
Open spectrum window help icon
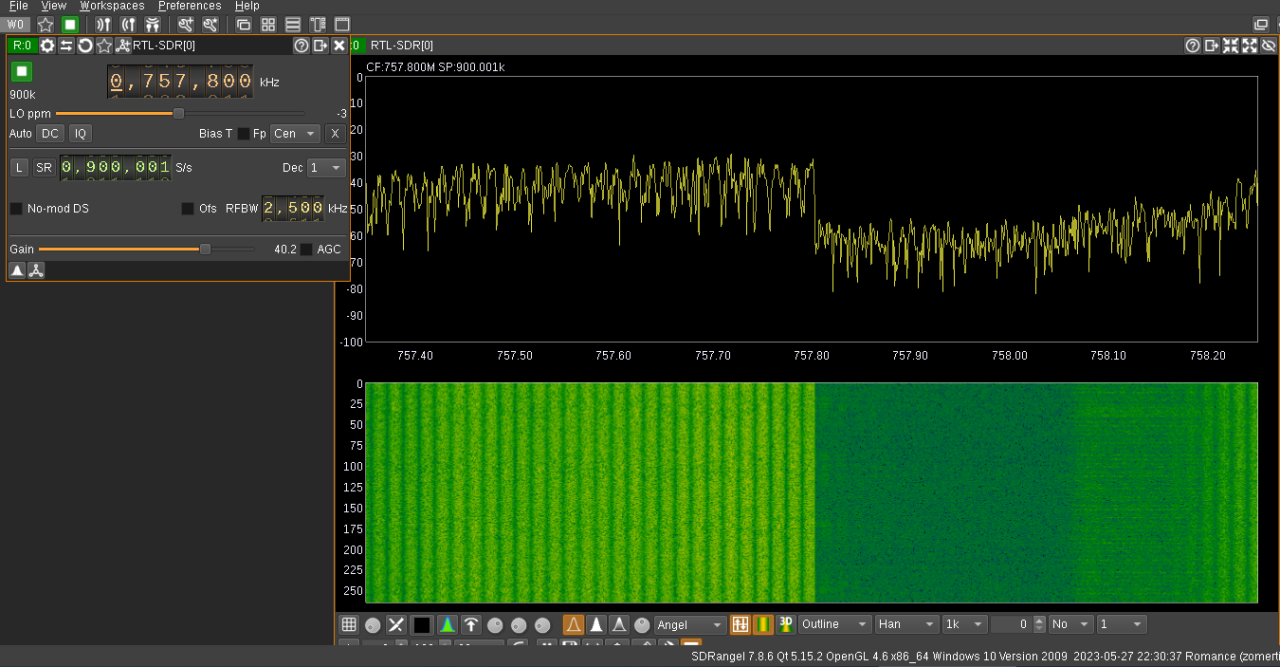[1192, 45]
